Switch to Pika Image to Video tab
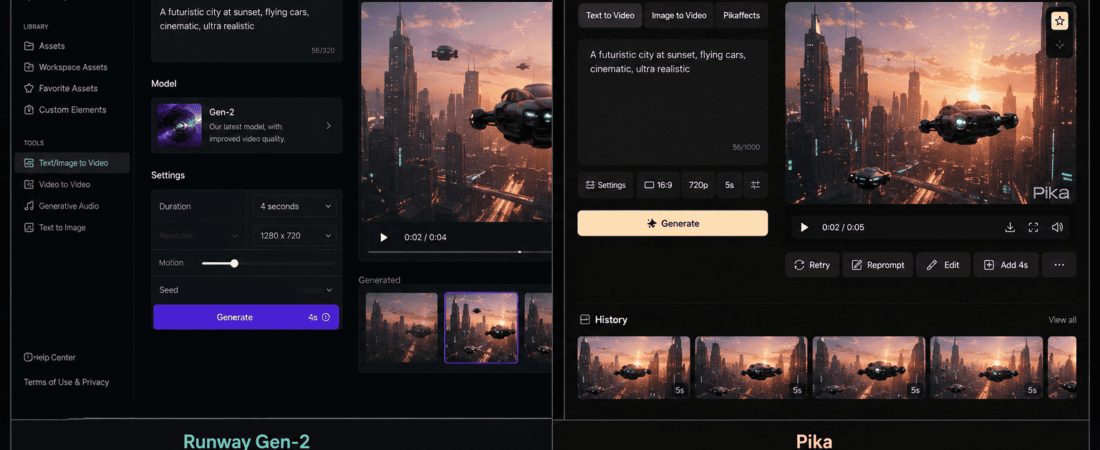This screenshot has width=1100, height=450. coord(678,15)
